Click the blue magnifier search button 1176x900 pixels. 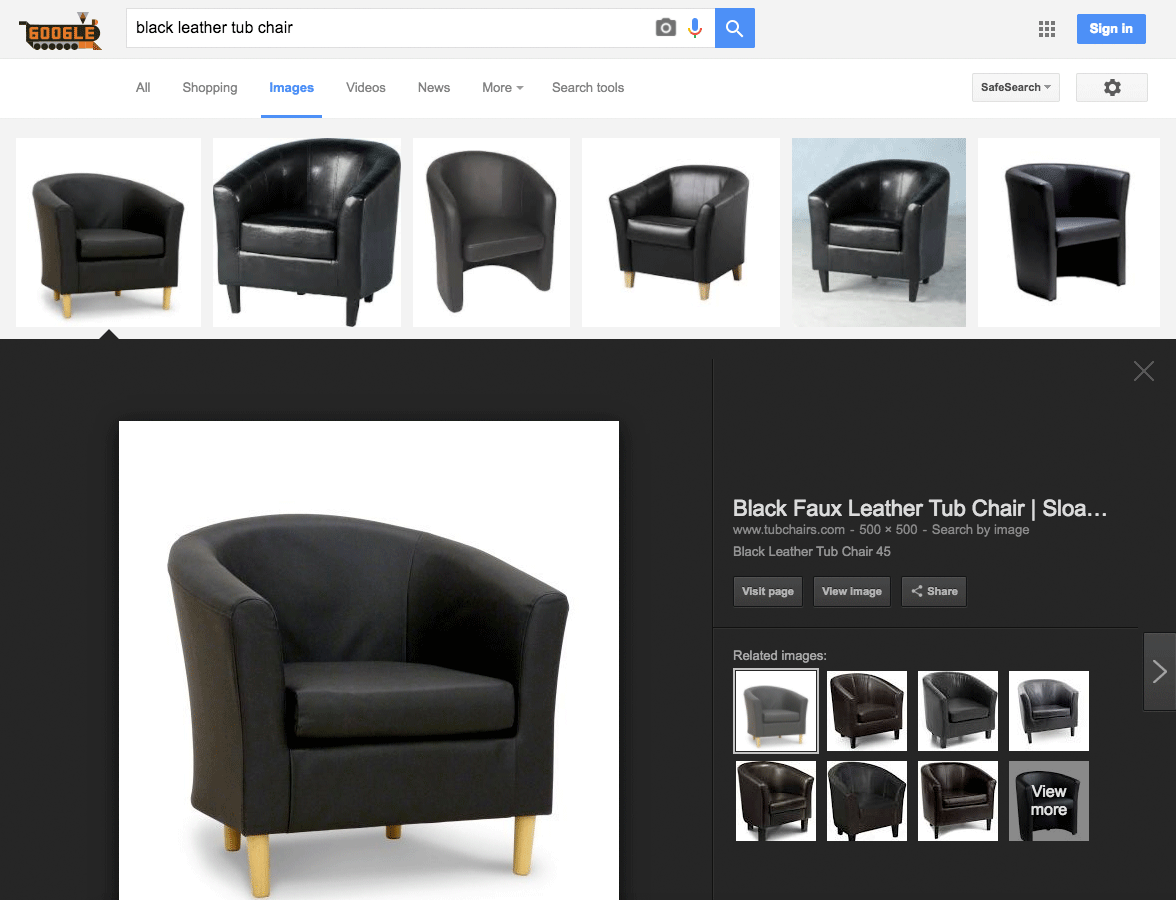(x=734, y=28)
